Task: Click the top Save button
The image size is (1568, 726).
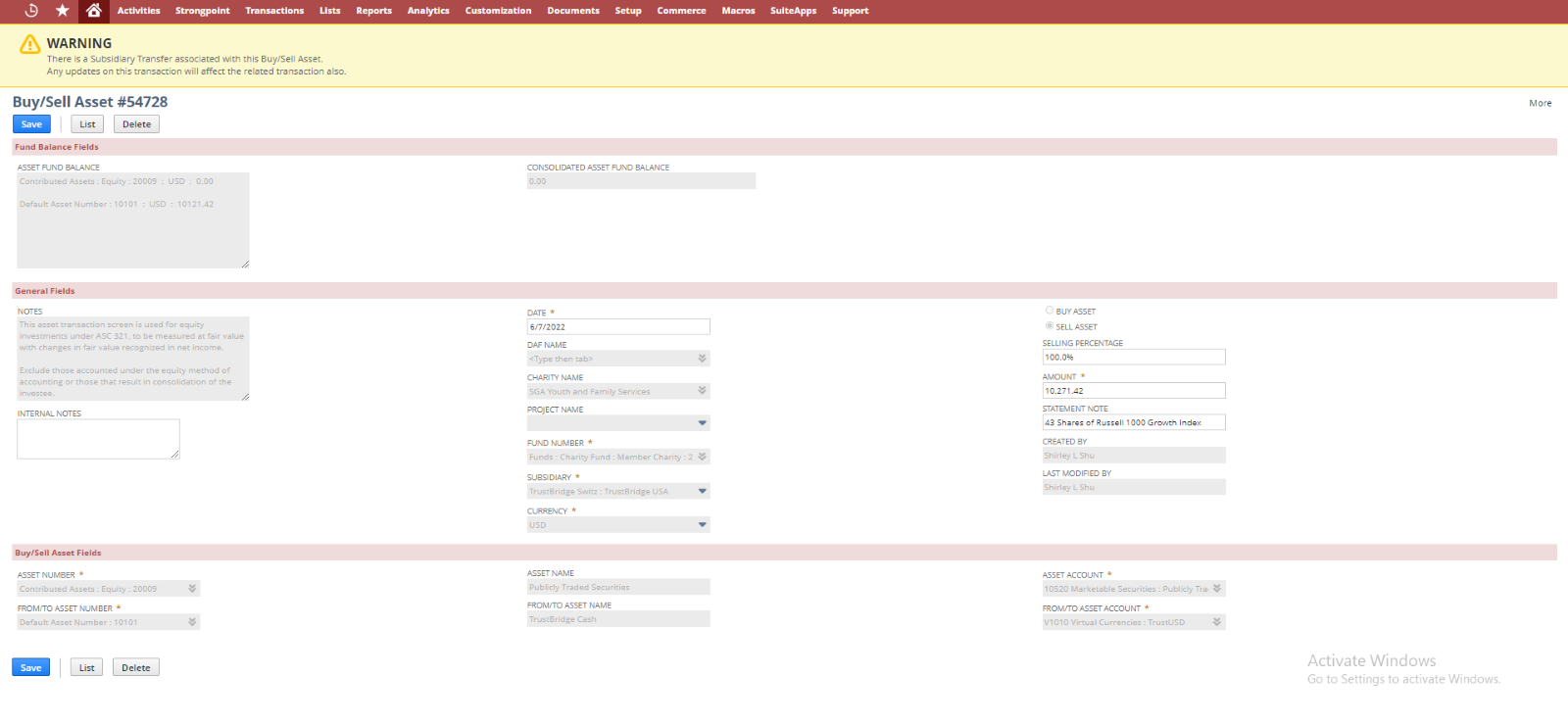Action: 31,124
